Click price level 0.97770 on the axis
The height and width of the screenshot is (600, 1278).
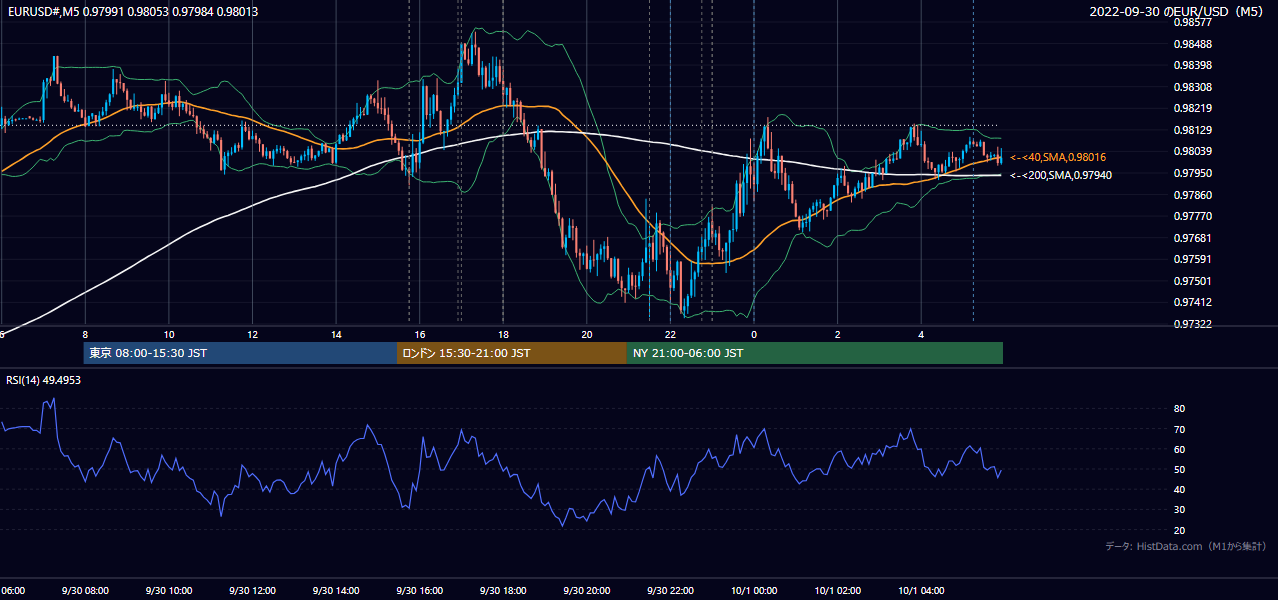(1193, 216)
